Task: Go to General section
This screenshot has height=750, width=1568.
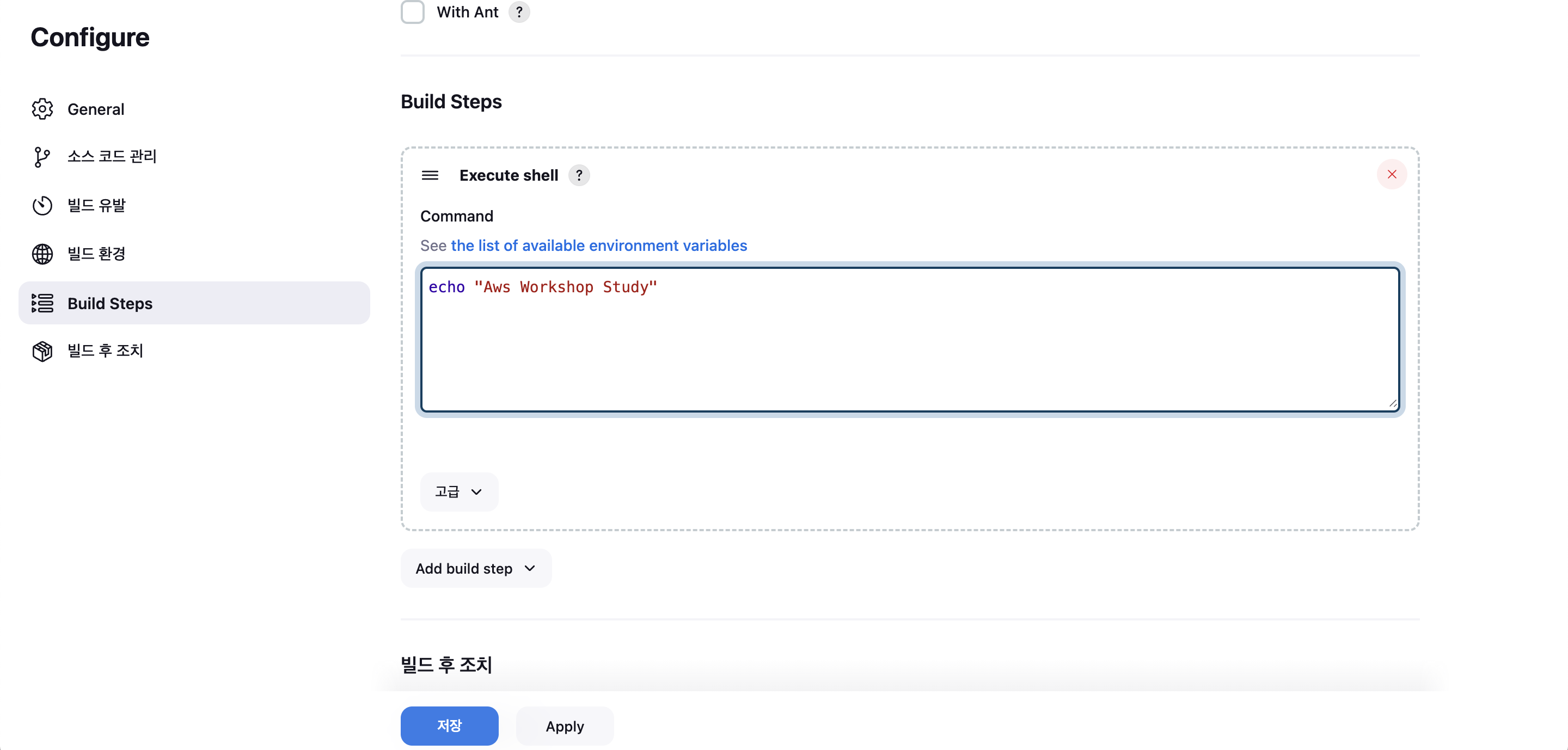Action: tap(194, 109)
